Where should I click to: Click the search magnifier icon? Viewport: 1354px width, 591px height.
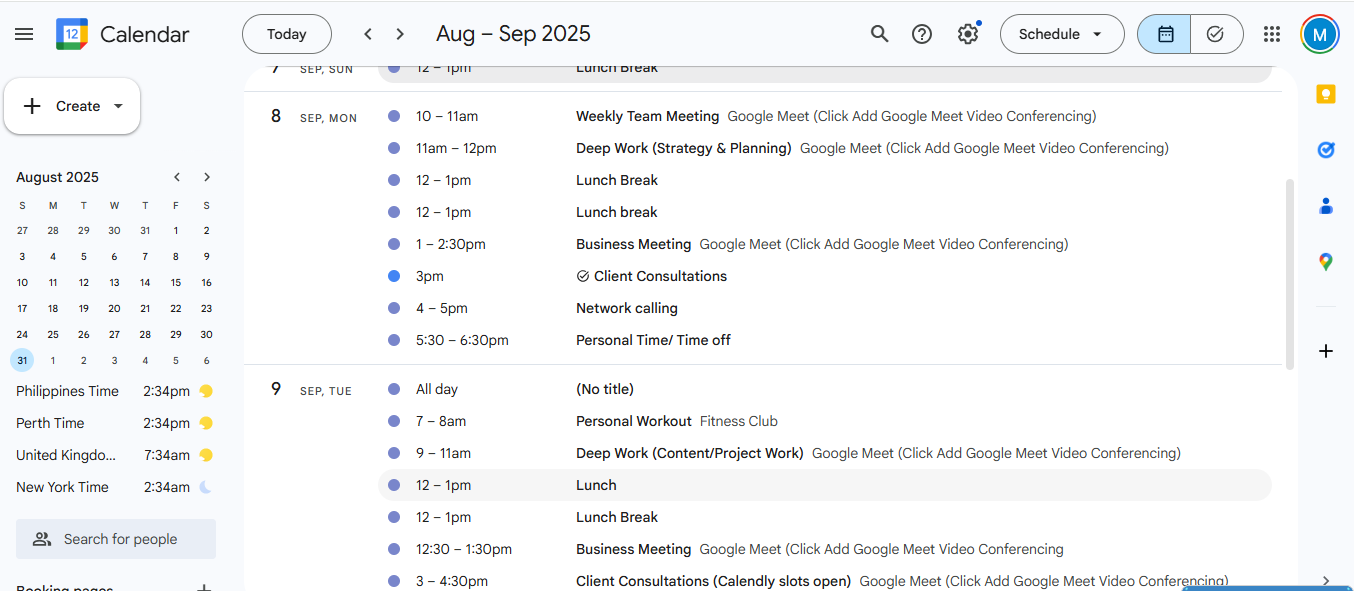click(x=879, y=34)
